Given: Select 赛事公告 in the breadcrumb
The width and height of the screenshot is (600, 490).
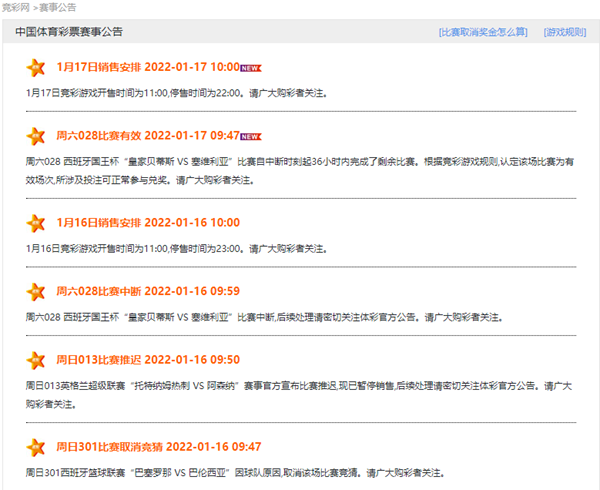Looking at the screenshot, I should (x=56, y=7).
